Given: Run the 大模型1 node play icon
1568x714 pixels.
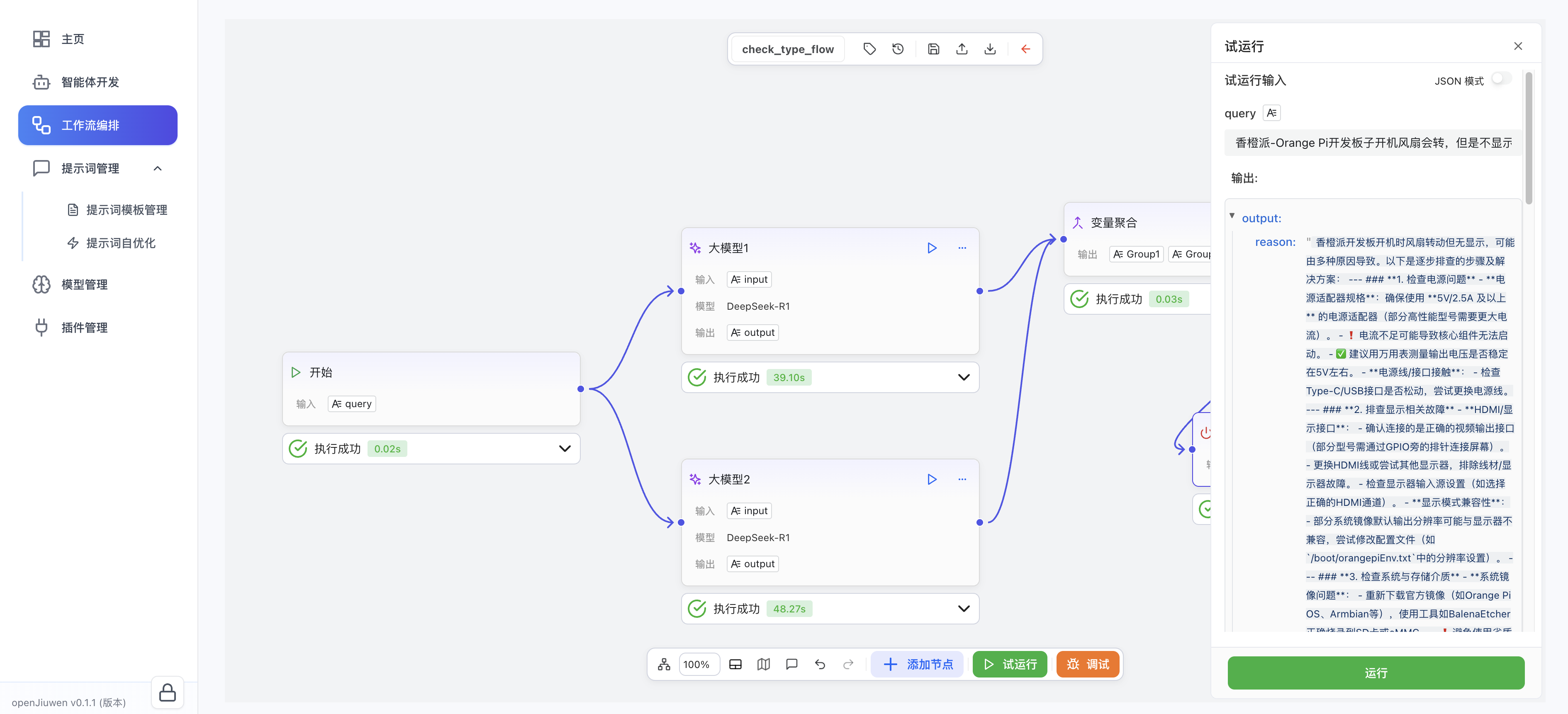Looking at the screenshot, I should point(931,248).
